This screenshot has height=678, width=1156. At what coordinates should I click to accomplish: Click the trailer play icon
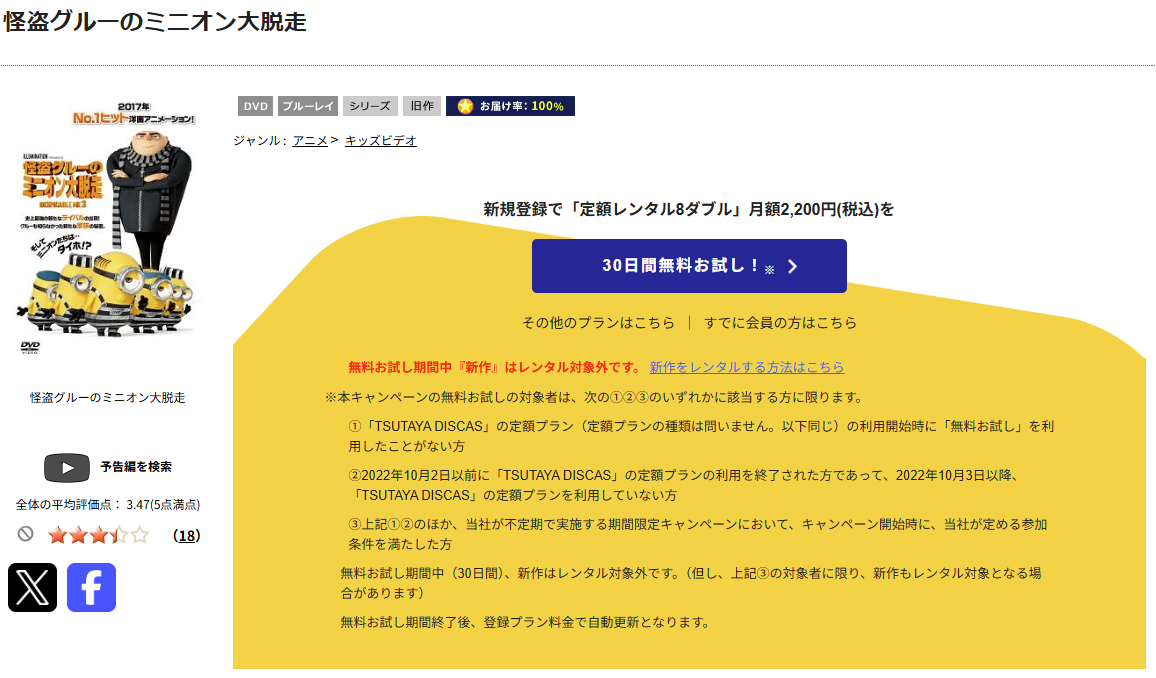coord(67,467)
